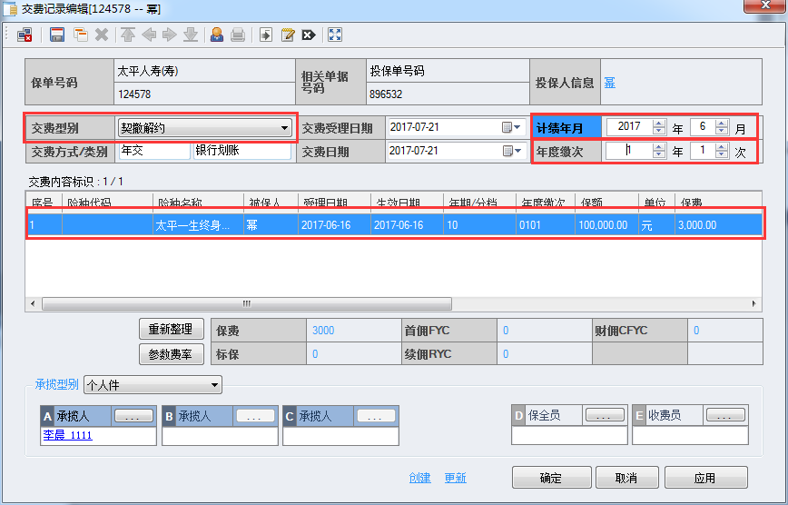The image size is (788, 505).
Task: Click the exit window icon in toolbar
Action: pos(25,35)
